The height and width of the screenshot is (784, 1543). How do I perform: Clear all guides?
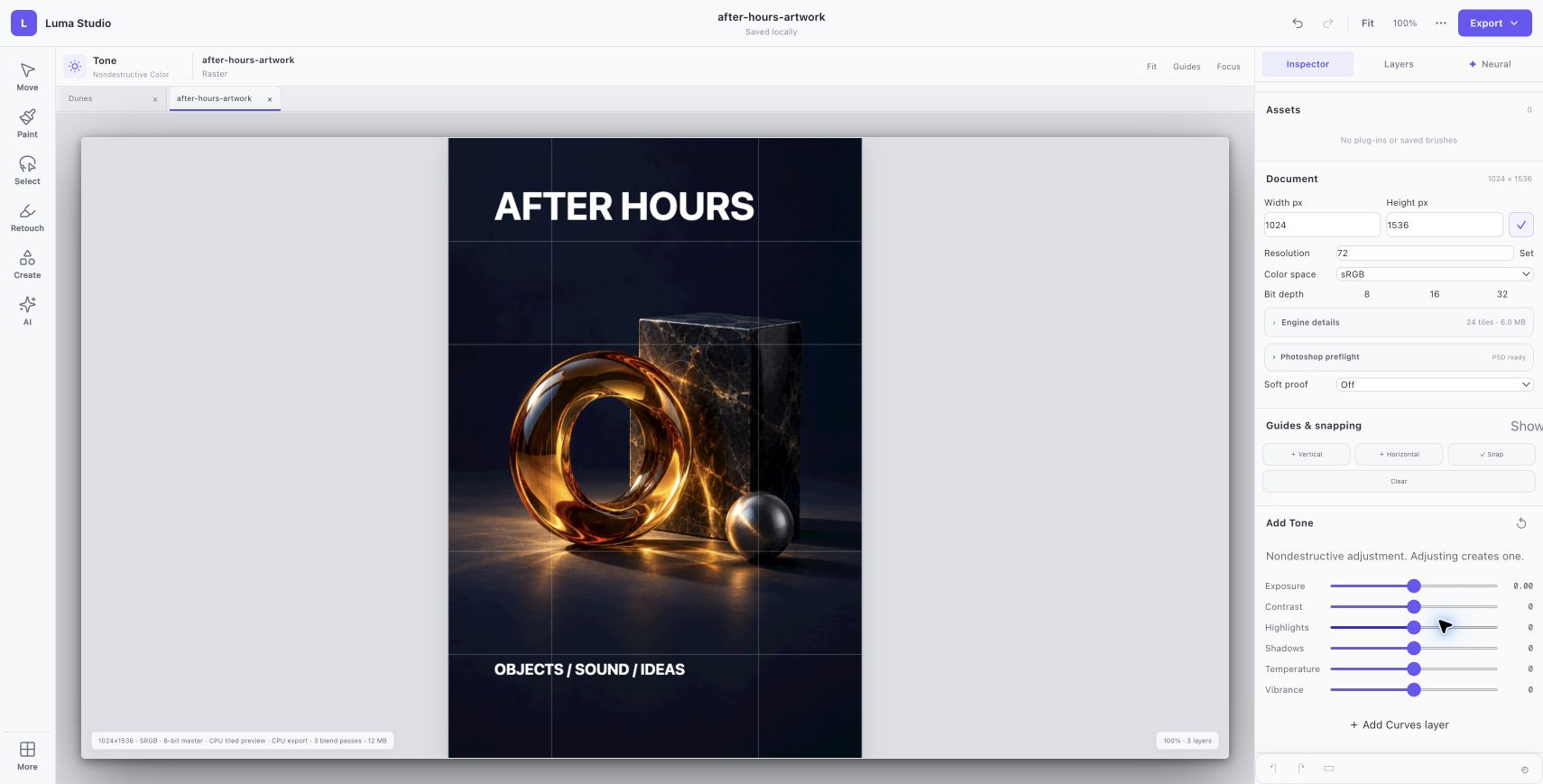coord(1399,482)
